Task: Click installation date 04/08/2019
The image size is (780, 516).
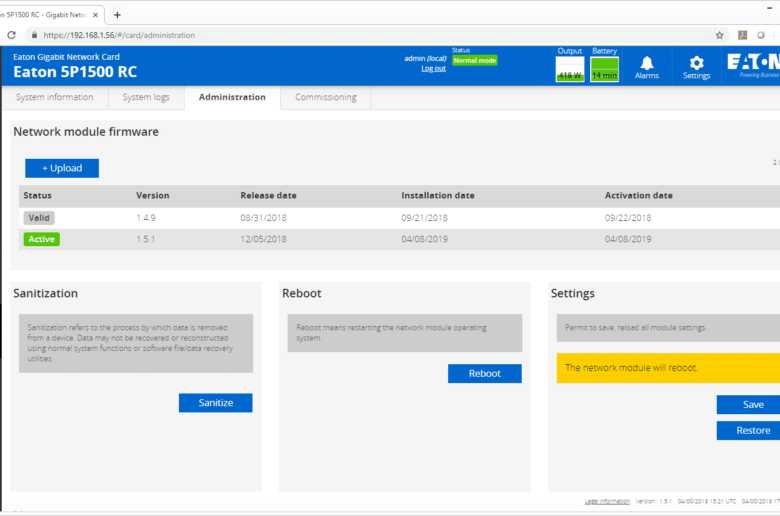Action: (424, 239)
